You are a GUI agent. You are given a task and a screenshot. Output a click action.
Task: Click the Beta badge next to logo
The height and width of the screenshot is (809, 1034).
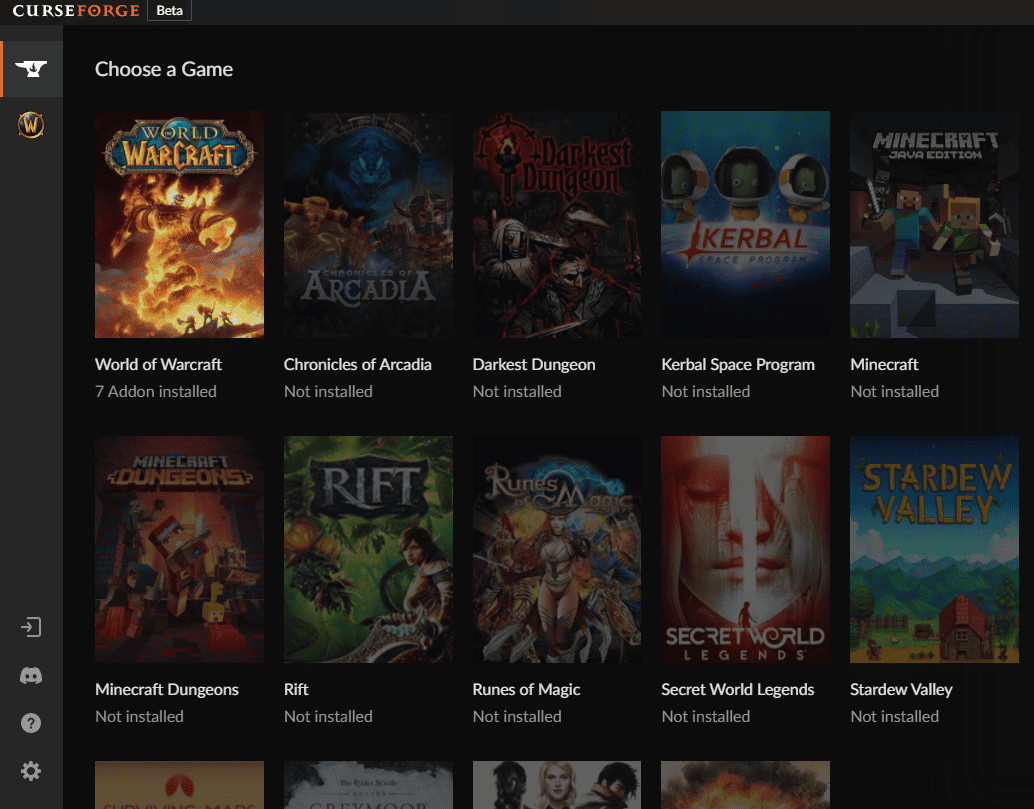point(169,11)
